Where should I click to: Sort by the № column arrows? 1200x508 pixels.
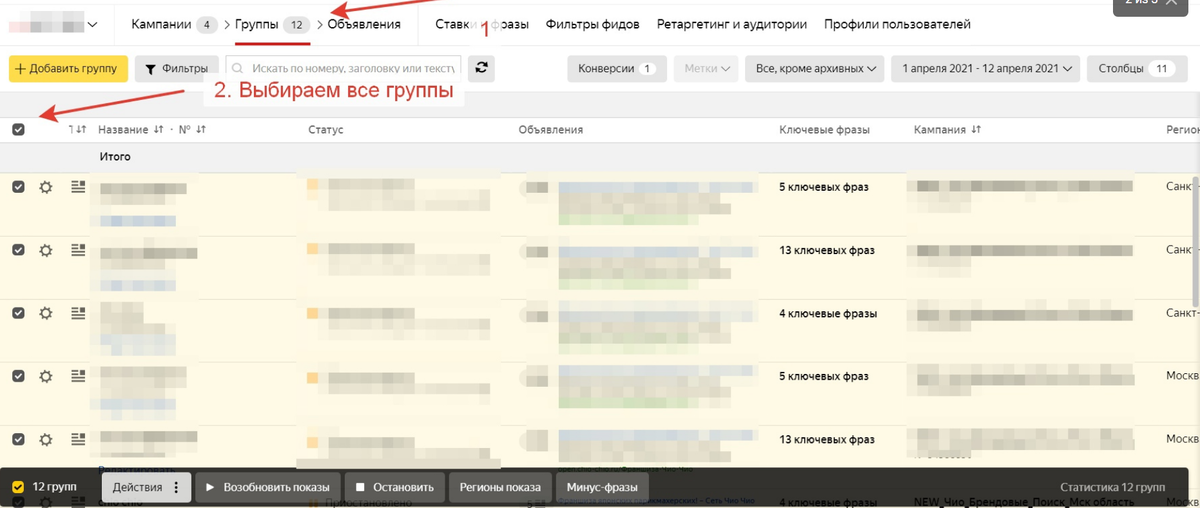200,130
